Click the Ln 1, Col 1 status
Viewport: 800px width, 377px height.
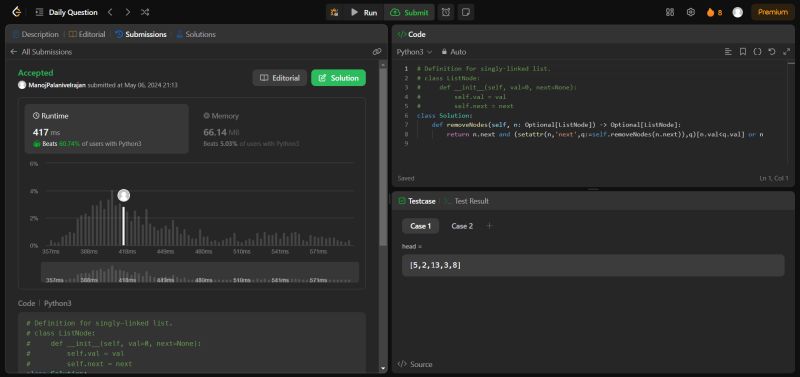(x=773, y=179)
